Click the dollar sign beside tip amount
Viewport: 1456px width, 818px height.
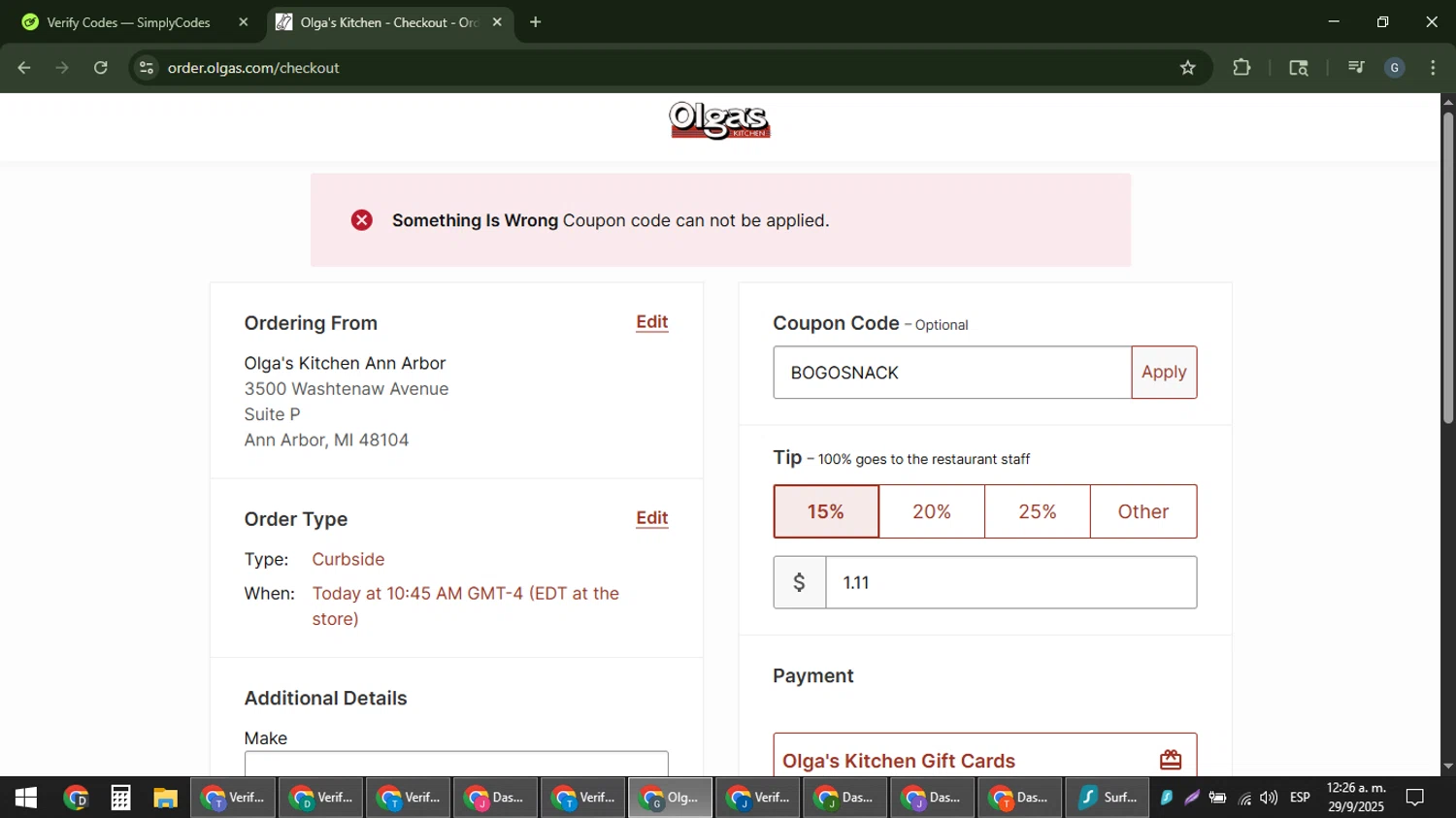click(799, 582)
